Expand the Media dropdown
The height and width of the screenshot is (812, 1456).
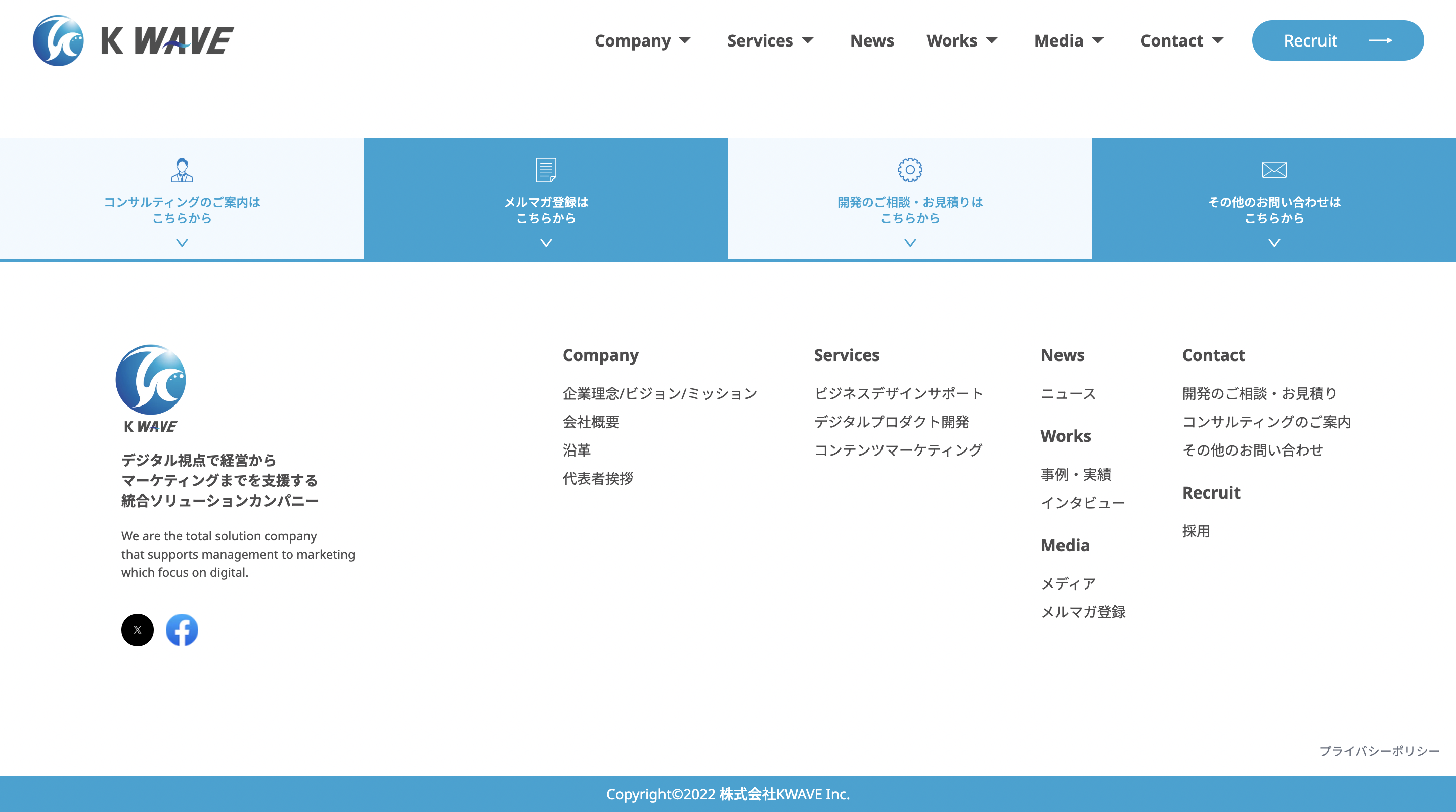click(x=1068, y=40)
